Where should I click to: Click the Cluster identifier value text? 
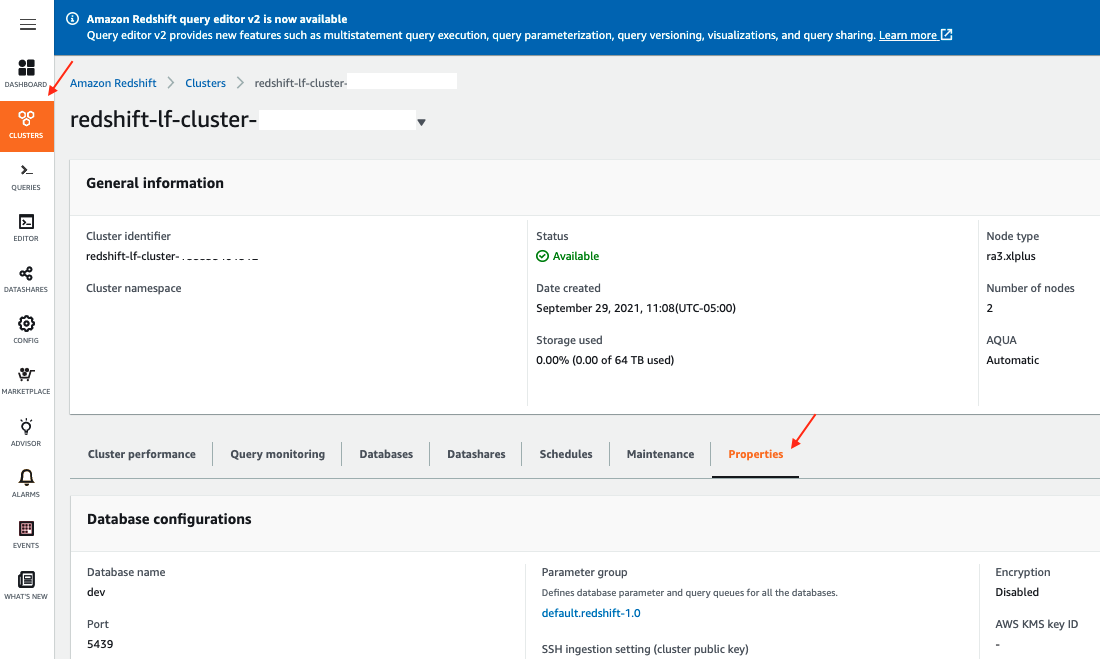click(172, 256)
